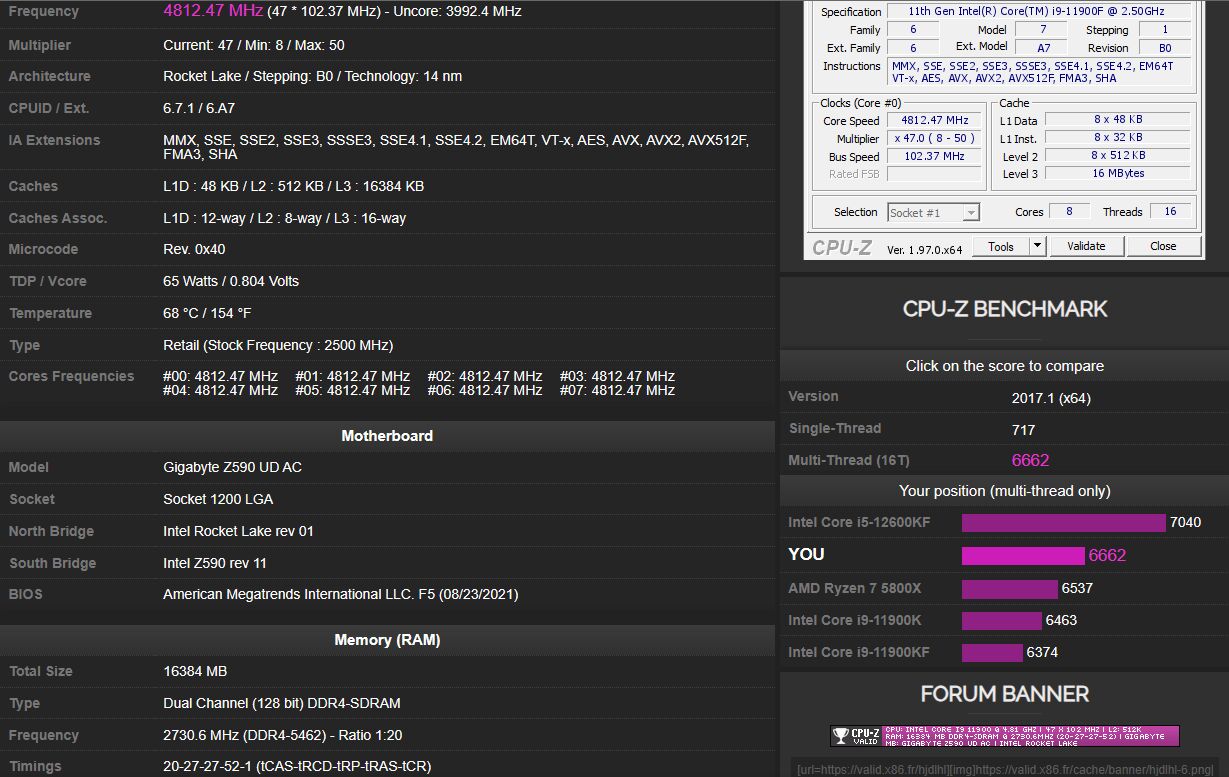Click the Level 3 cache 16 MBytes field

1117,174
